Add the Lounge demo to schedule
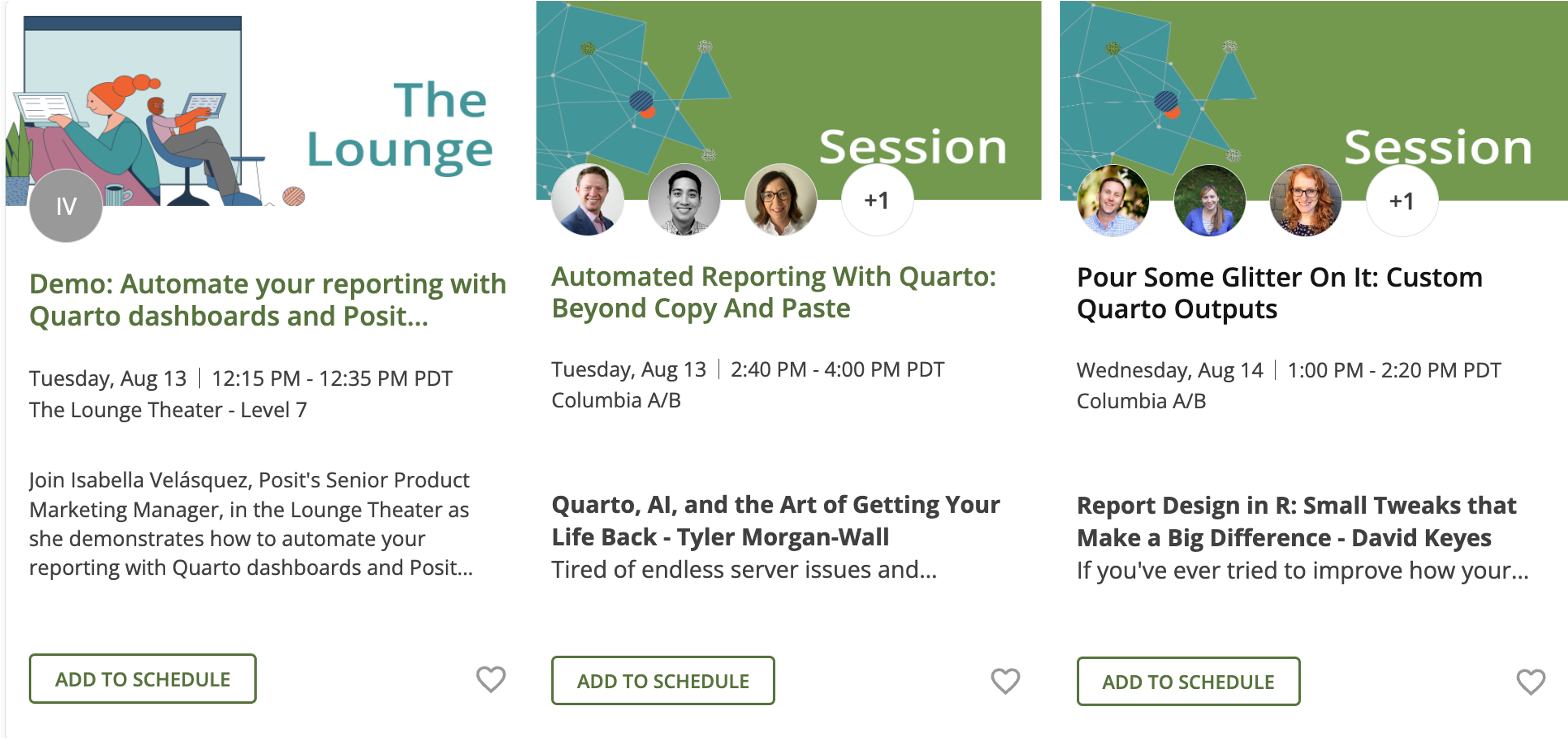 coord(142,679)
